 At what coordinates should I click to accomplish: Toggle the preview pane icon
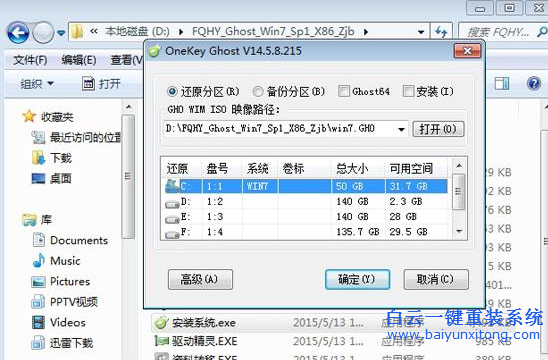pyautogui.click(x=502, y=84)
